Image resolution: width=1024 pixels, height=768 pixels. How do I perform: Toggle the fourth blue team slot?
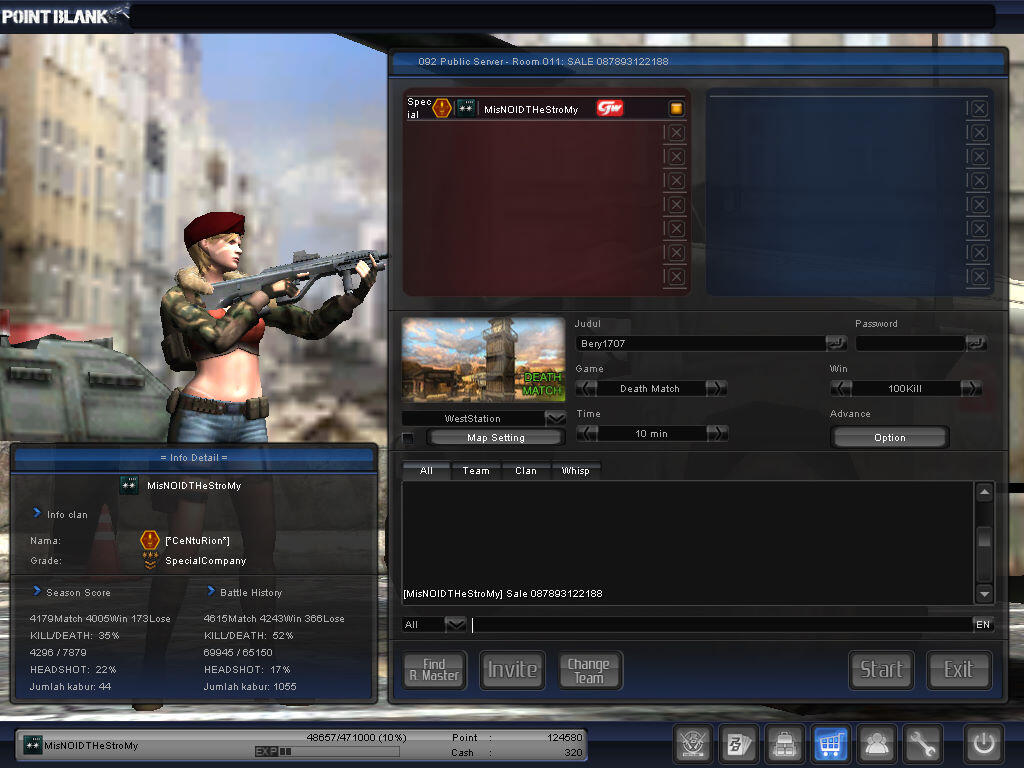(x=979, y=180)
